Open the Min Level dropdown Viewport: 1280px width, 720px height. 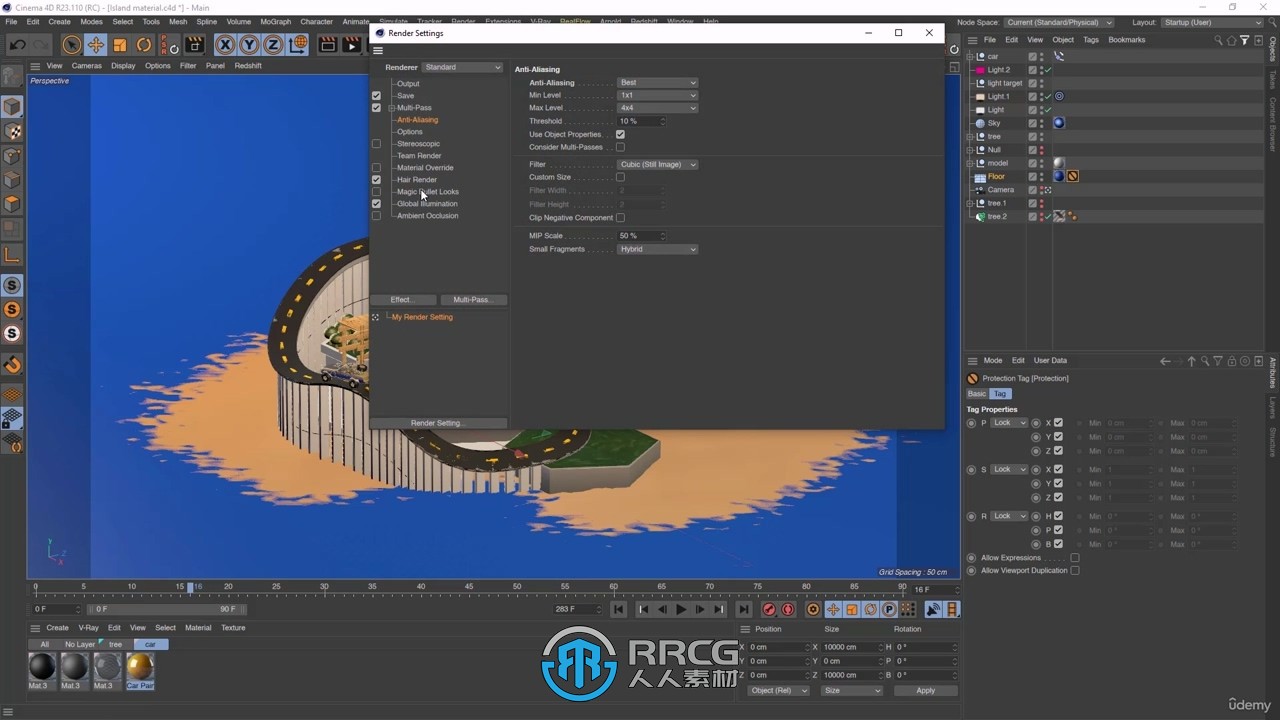pyautogui.click(x=657, y=95)
